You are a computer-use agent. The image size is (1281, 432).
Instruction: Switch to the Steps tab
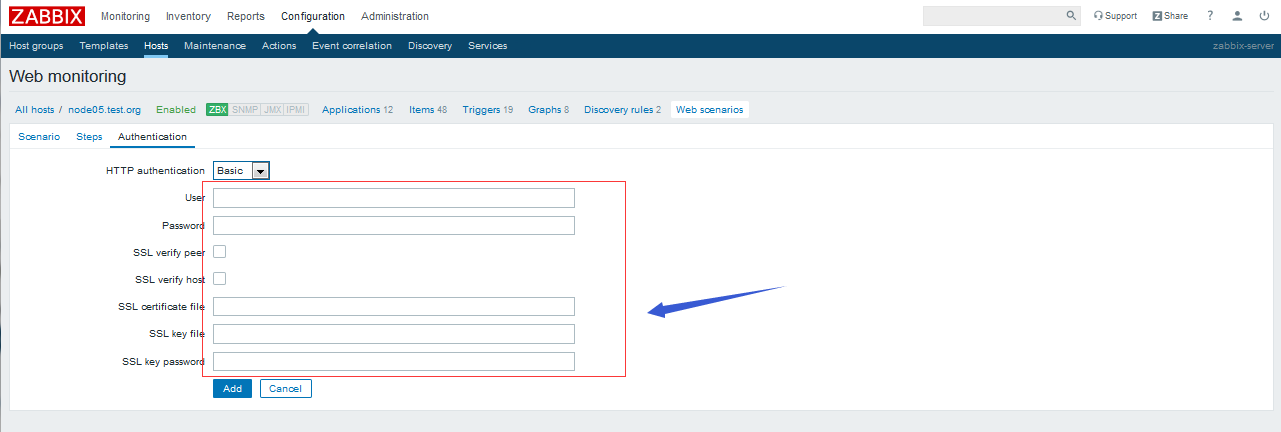click(89, 136)
